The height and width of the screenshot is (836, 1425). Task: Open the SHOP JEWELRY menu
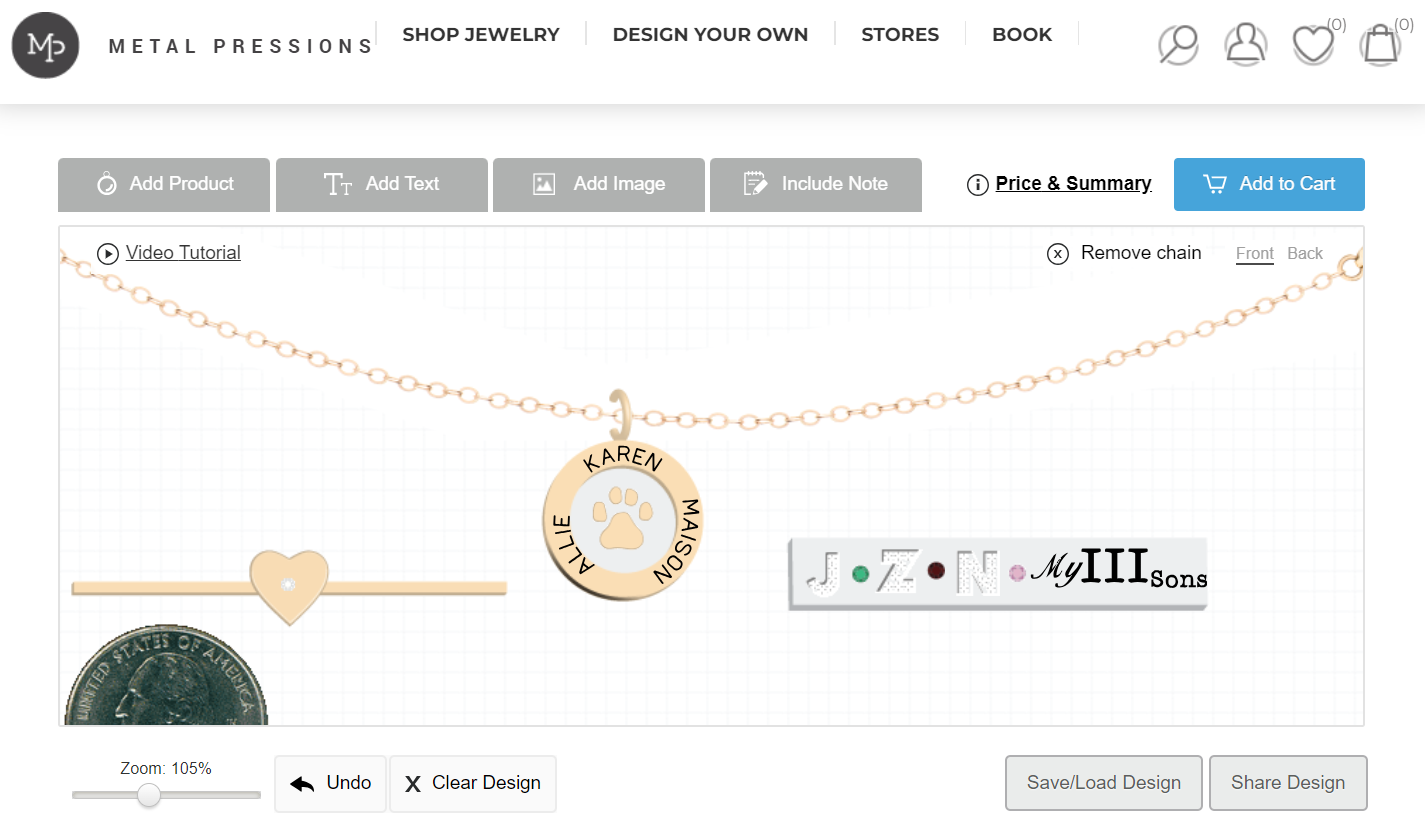click(481, 34)
